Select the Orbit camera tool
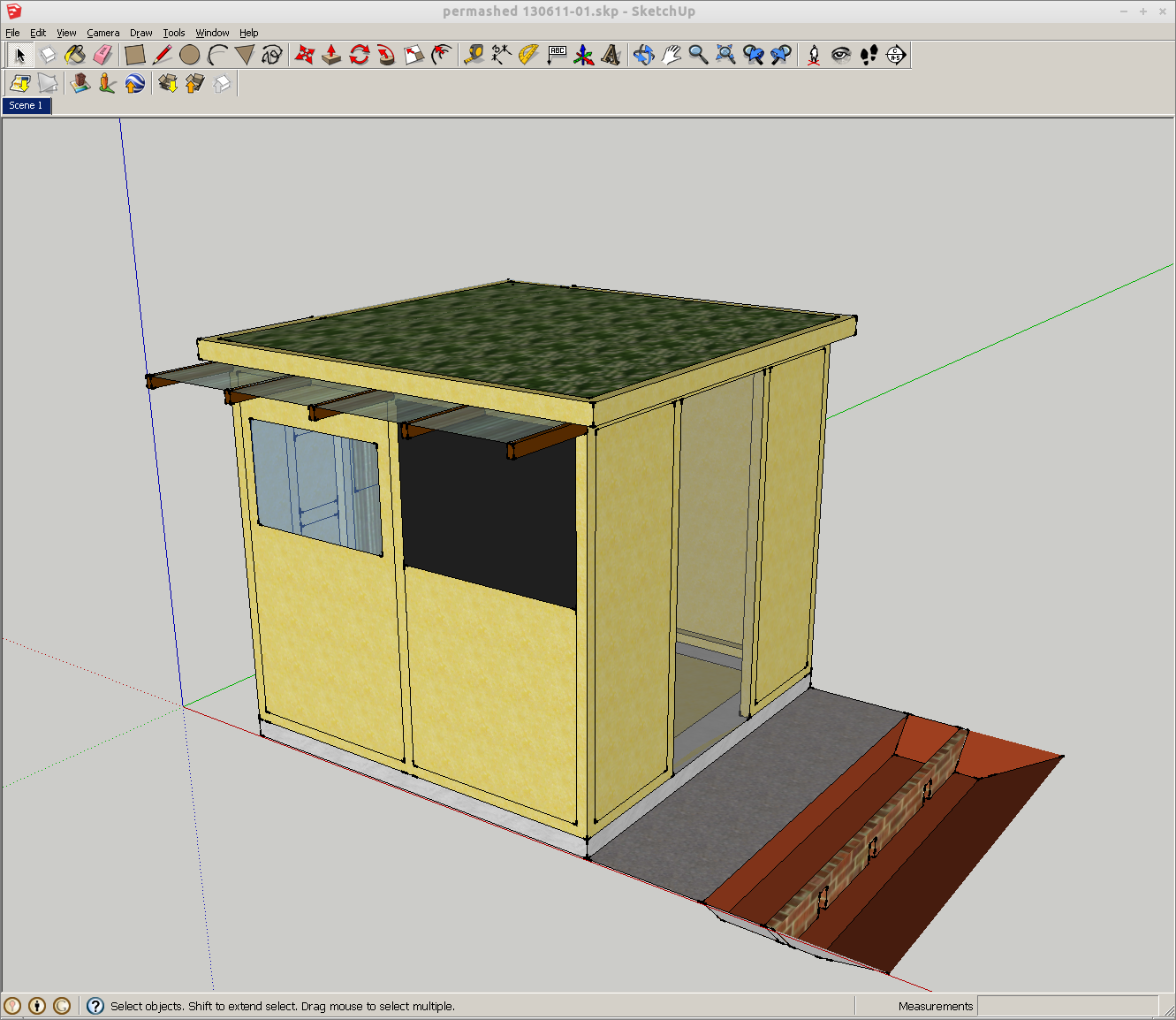 pyautogui.click(x=644, y=55)
